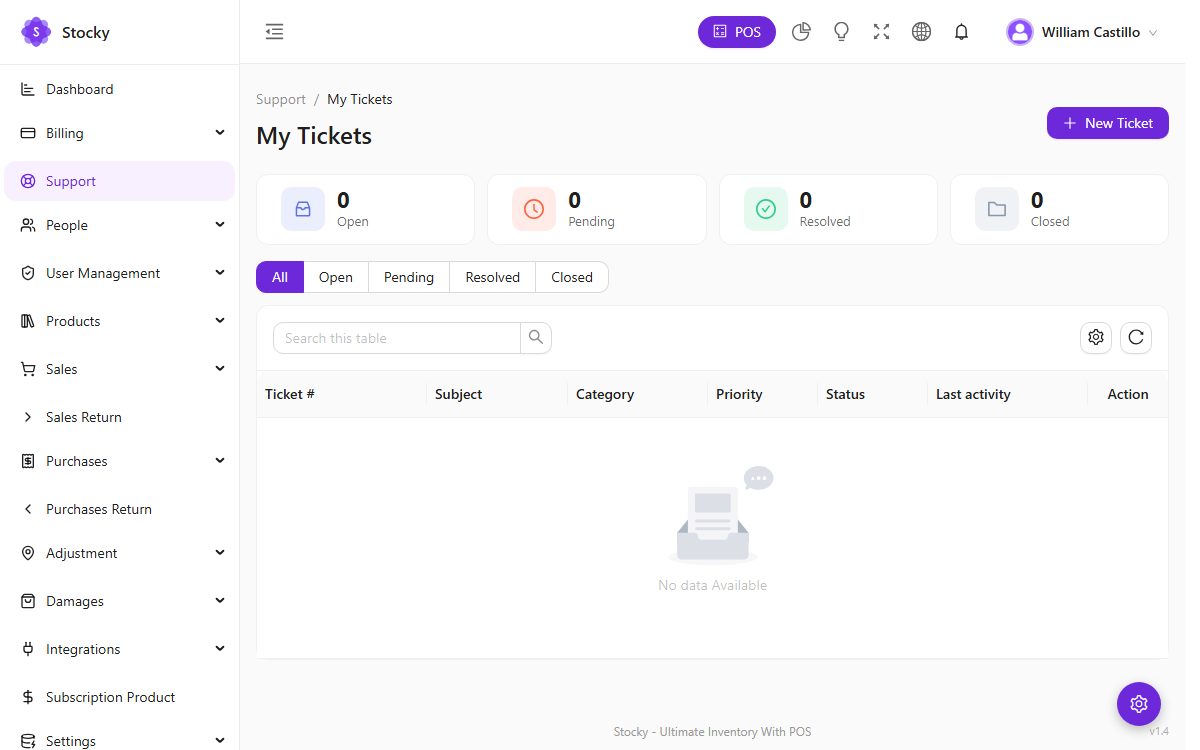Open table settings gear icon
The width and height of the screenshot is (1200, 750).
[1096, 338]
